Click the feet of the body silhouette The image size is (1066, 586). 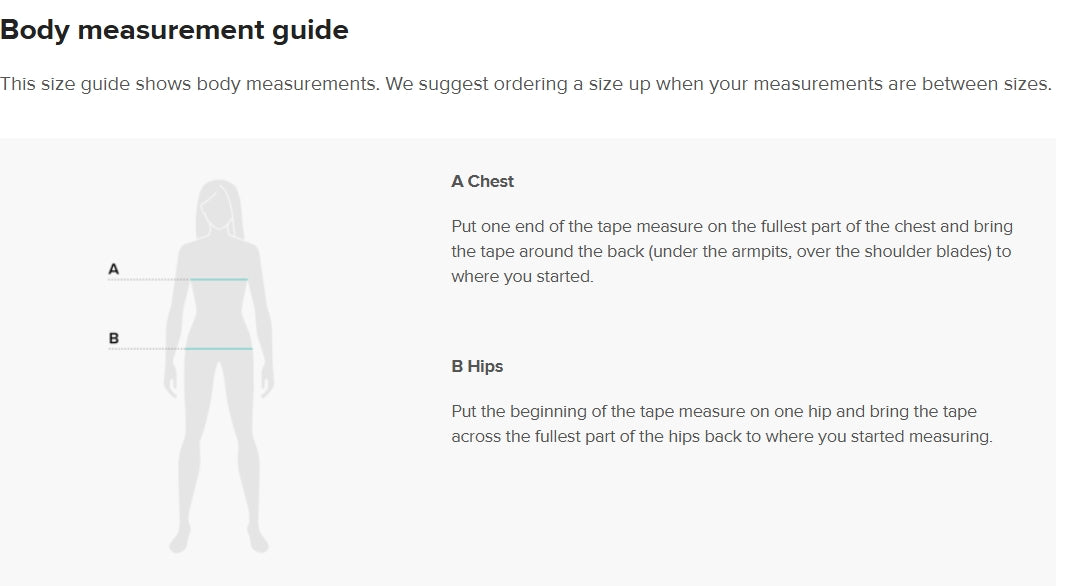pyautogui.click(x=218, y=540)
